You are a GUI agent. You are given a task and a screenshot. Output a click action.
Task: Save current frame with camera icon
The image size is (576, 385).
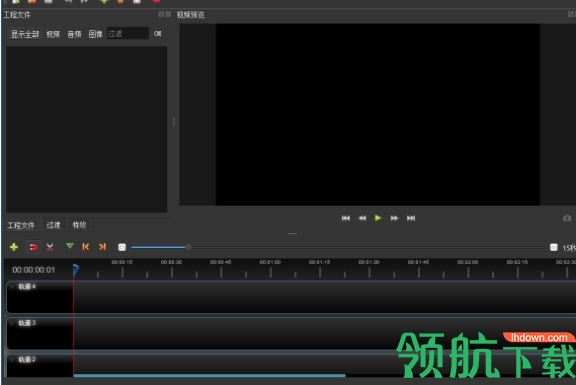tap(567, 218)
